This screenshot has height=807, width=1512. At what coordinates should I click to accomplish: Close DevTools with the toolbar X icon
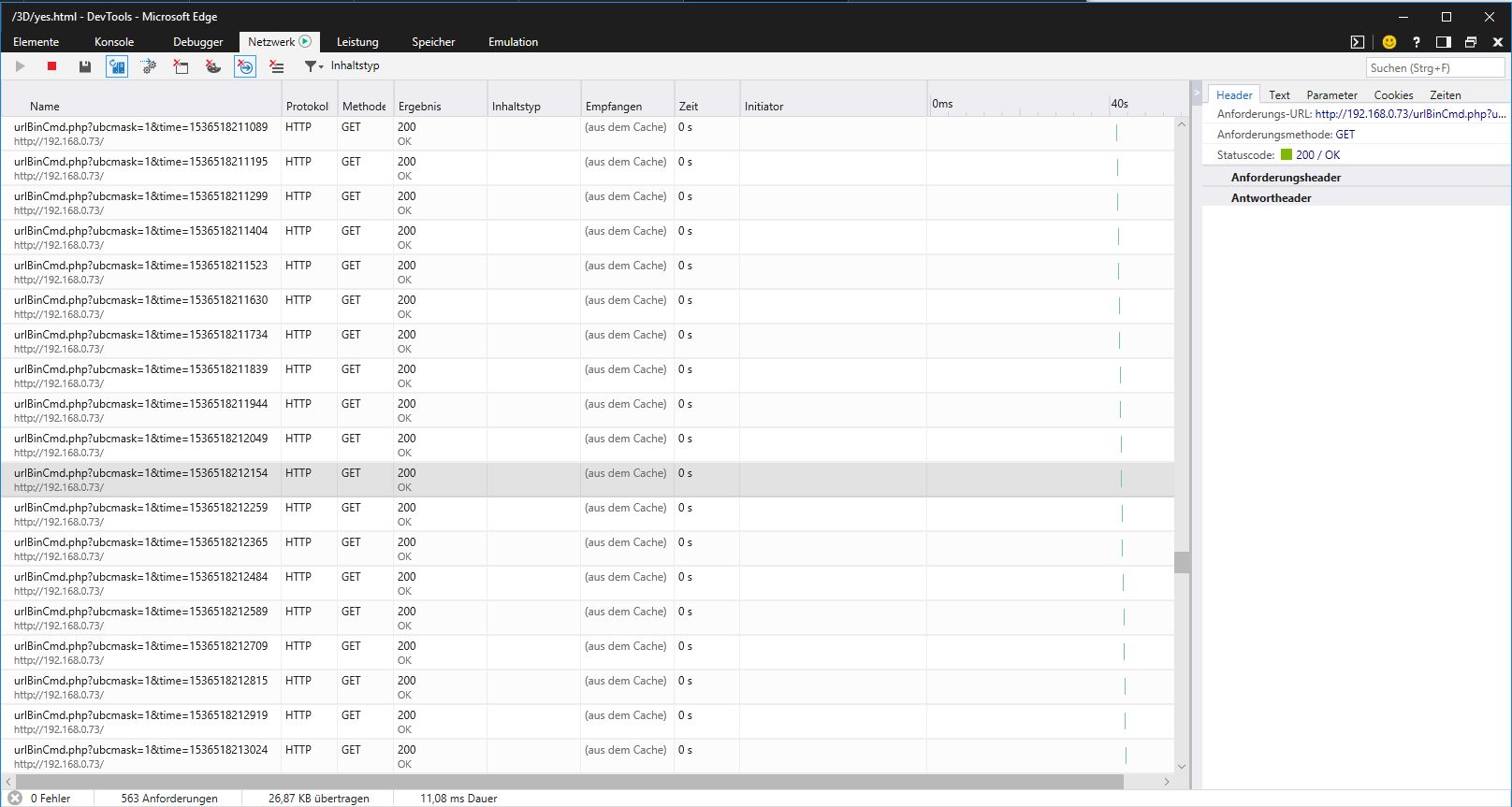click(x=1497, y=42)
